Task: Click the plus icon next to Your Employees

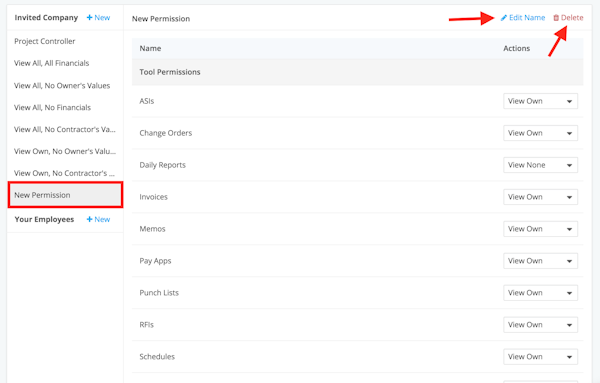Action: coord(90,219)
